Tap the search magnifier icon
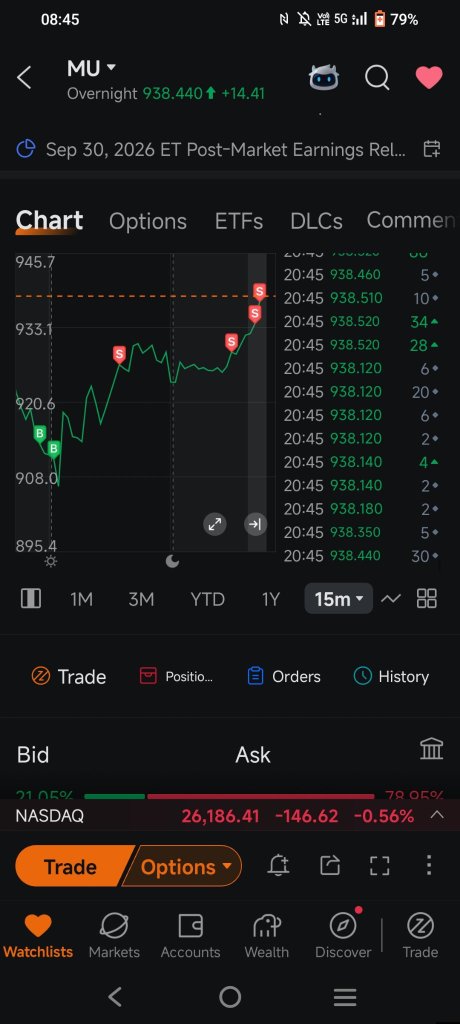460x1024 pixels. [377, 78]
